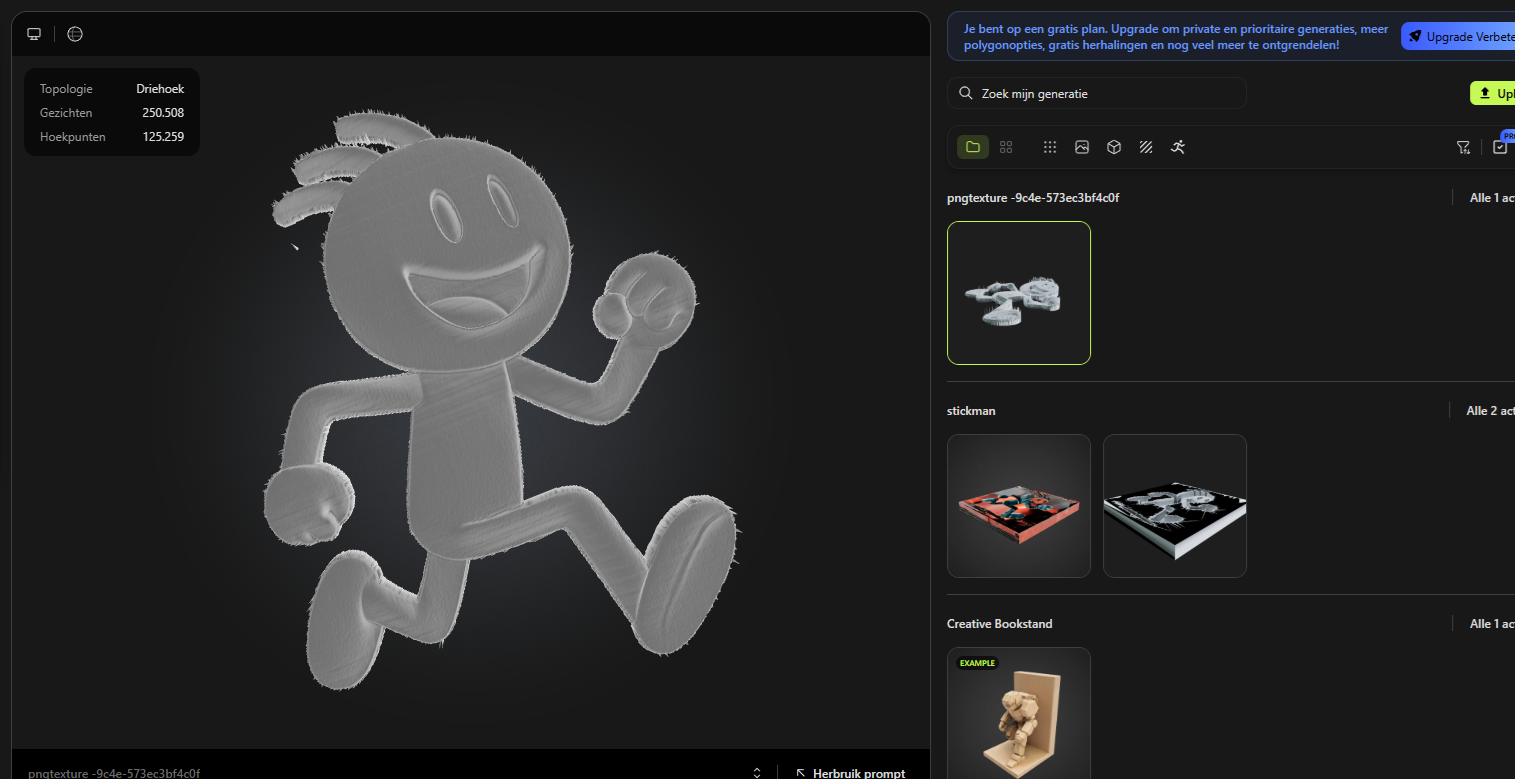Switch to the four-square grid view icon

1006,147
